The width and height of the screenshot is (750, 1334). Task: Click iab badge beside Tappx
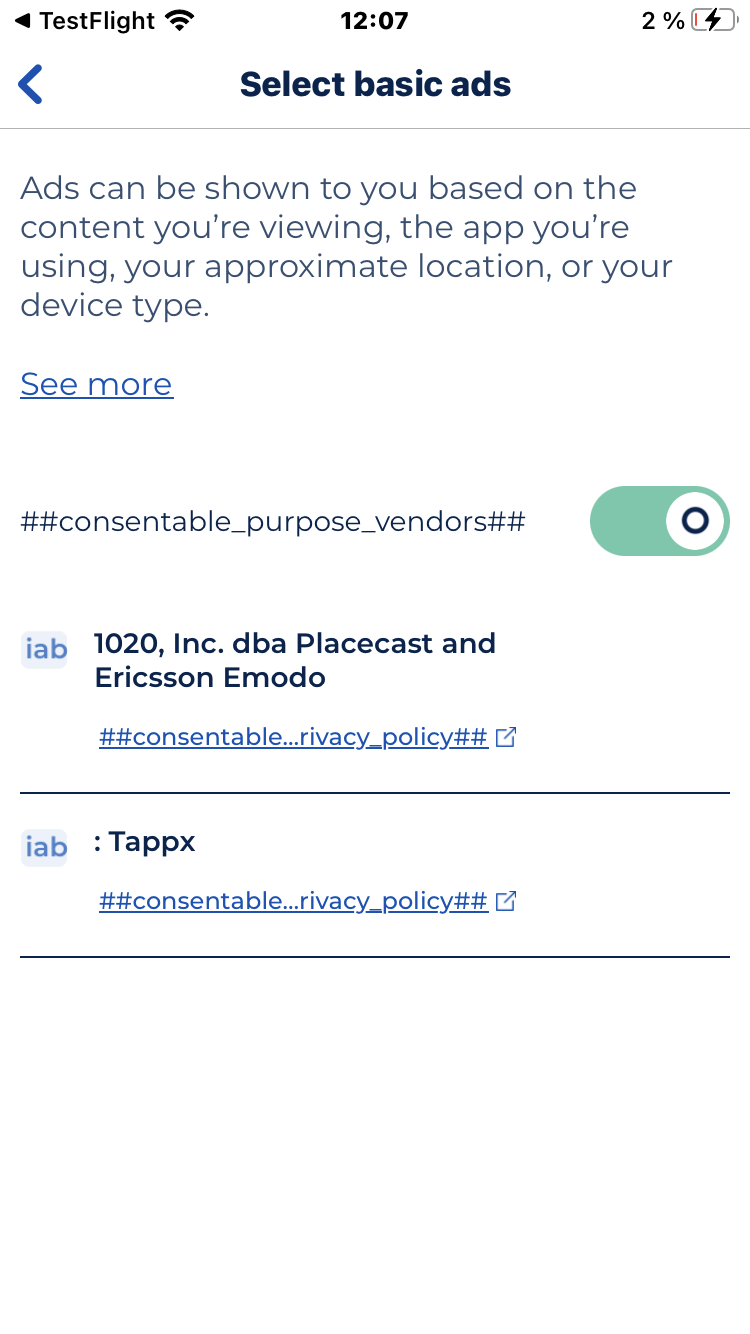[44, 847]
